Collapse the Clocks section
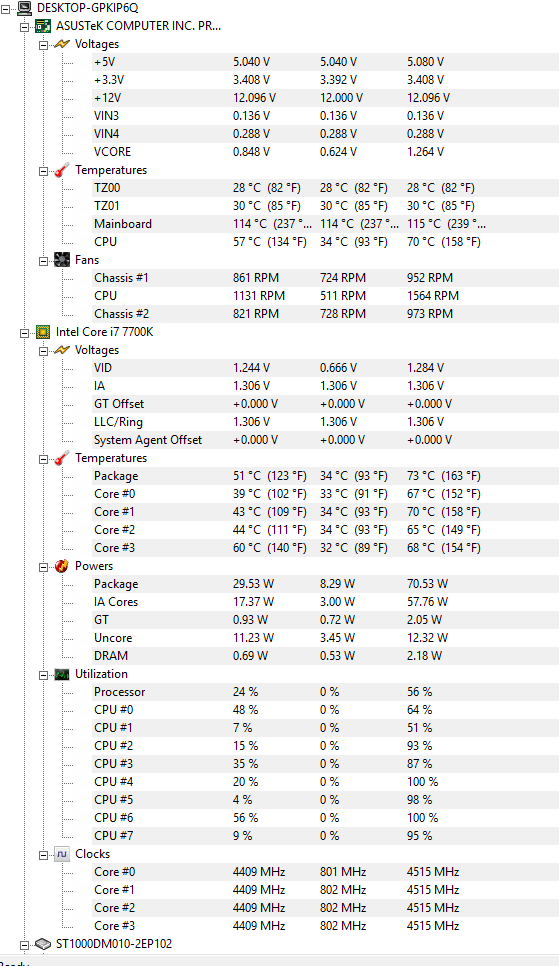The height and width of the screenshot is (966, 559). tap(43, 854)
